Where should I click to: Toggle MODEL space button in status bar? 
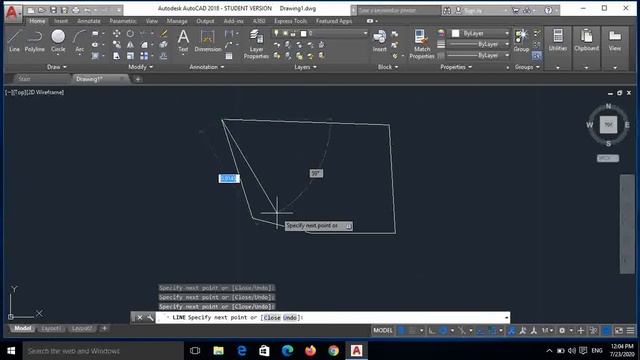[383, 330]
